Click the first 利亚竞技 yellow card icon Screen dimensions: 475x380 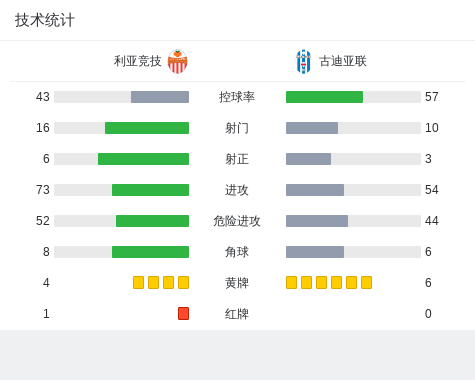pyautogui.click(x=138, y=283)
